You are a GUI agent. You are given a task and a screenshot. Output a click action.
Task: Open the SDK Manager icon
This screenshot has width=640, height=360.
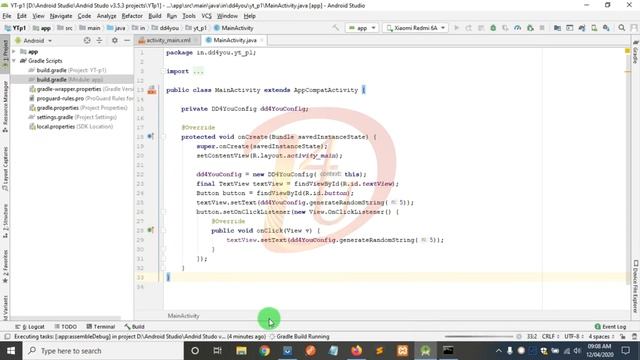(x=606, y=28)
